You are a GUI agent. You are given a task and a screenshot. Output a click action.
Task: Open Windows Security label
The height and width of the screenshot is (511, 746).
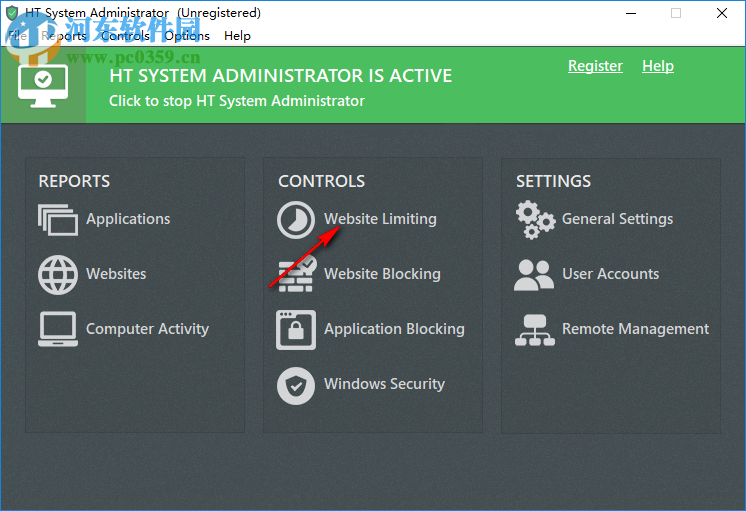384,384
